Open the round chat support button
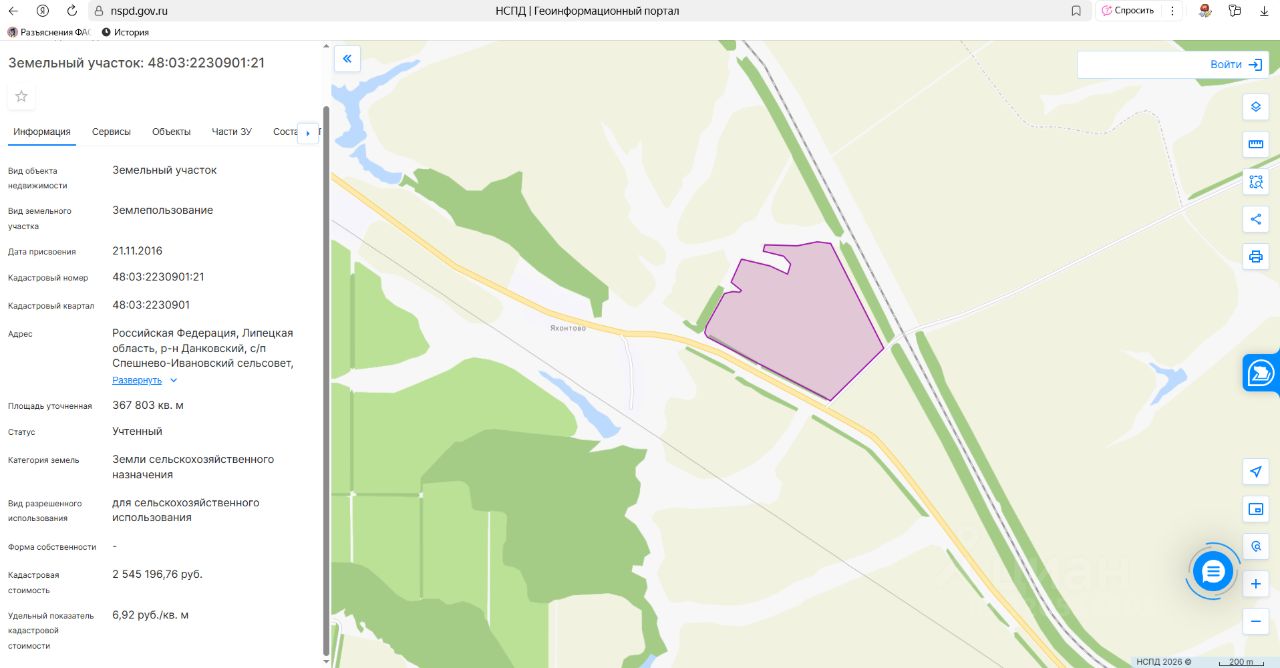 point(1214,572)
